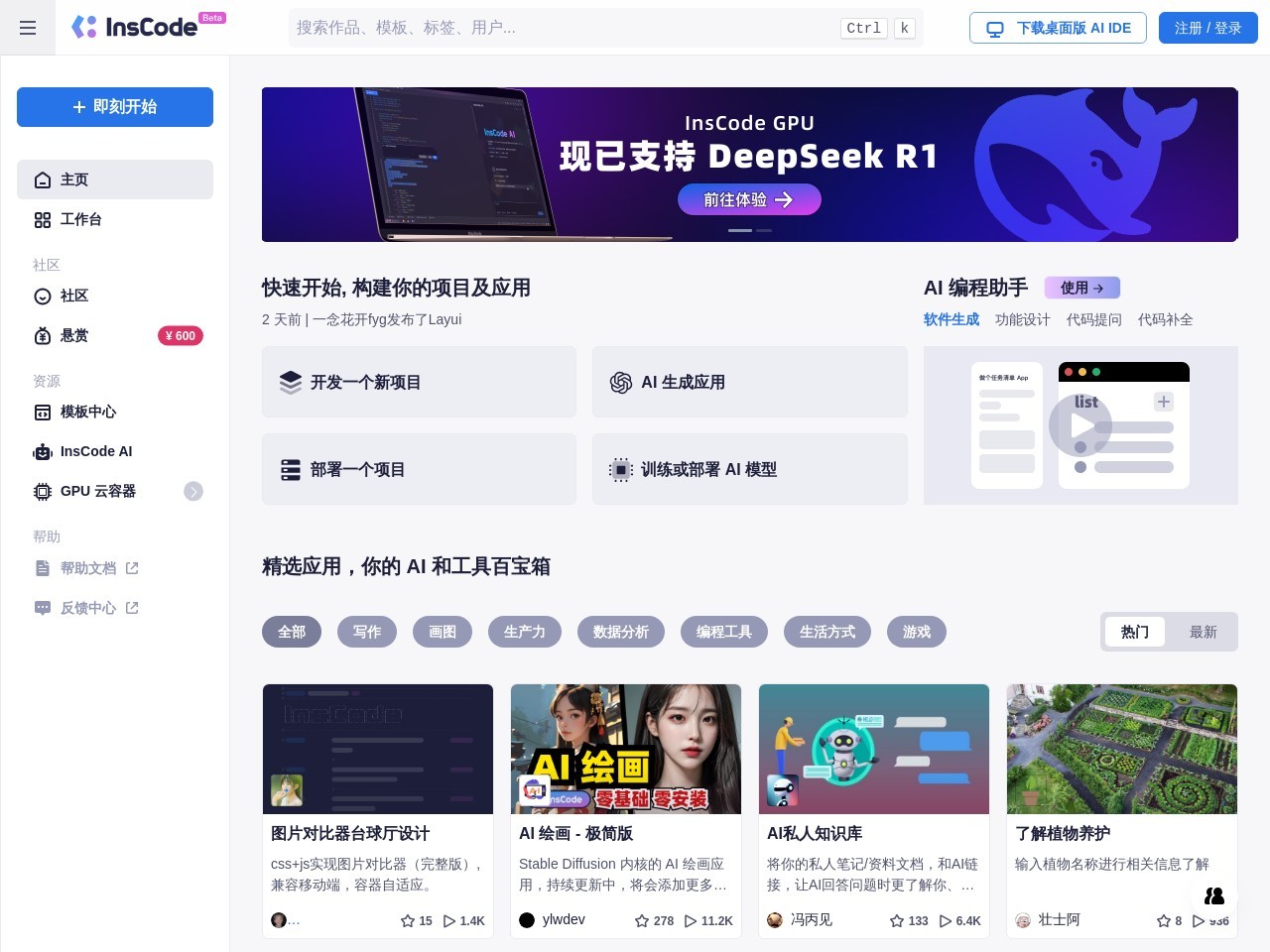This screenshot has width=1270, height=952.
Task: Click the layers icon on 开发一个新项目
Action: [x=290, y=382]
